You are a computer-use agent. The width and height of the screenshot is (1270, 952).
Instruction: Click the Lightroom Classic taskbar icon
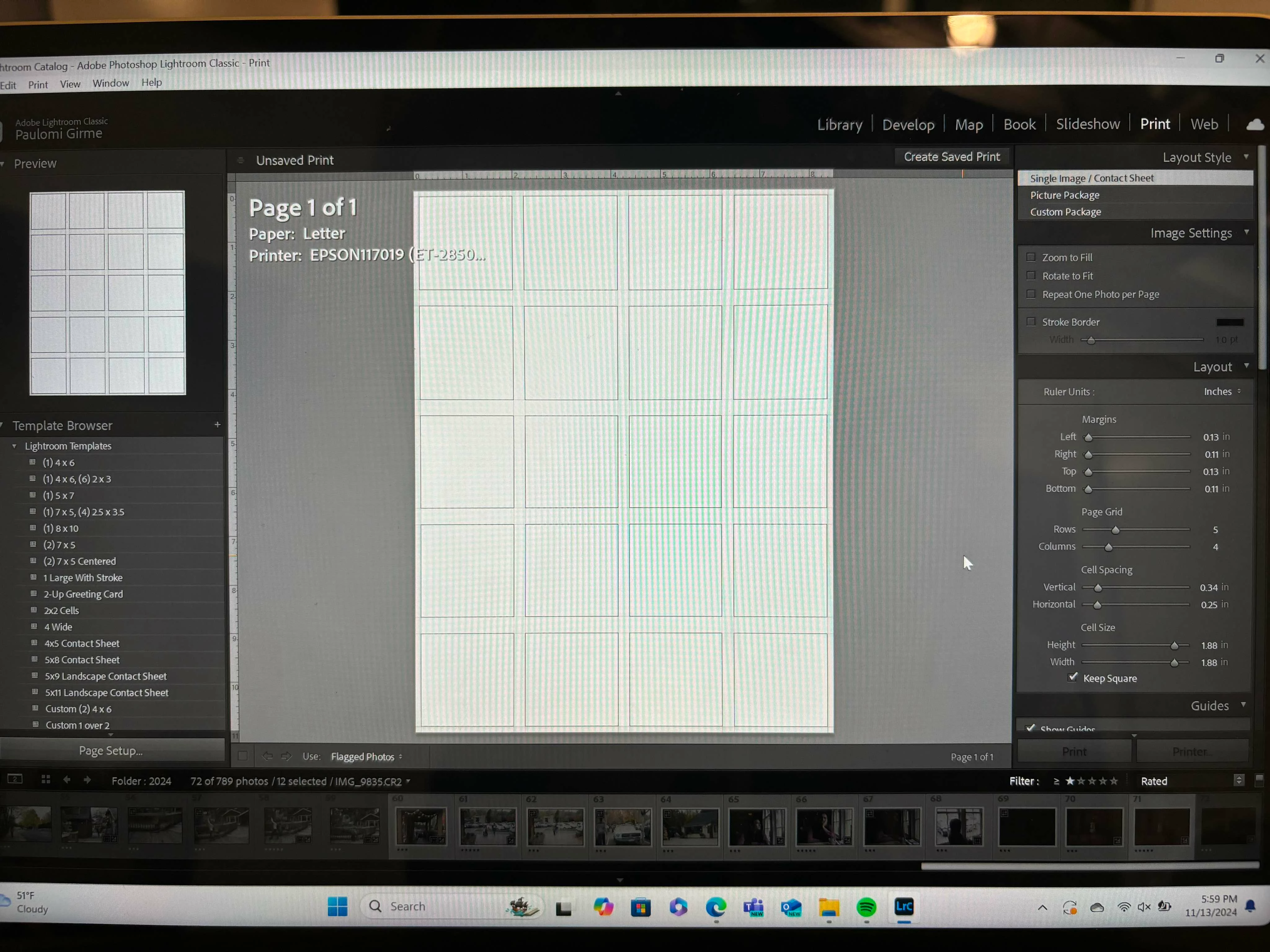tap(904, 907)
